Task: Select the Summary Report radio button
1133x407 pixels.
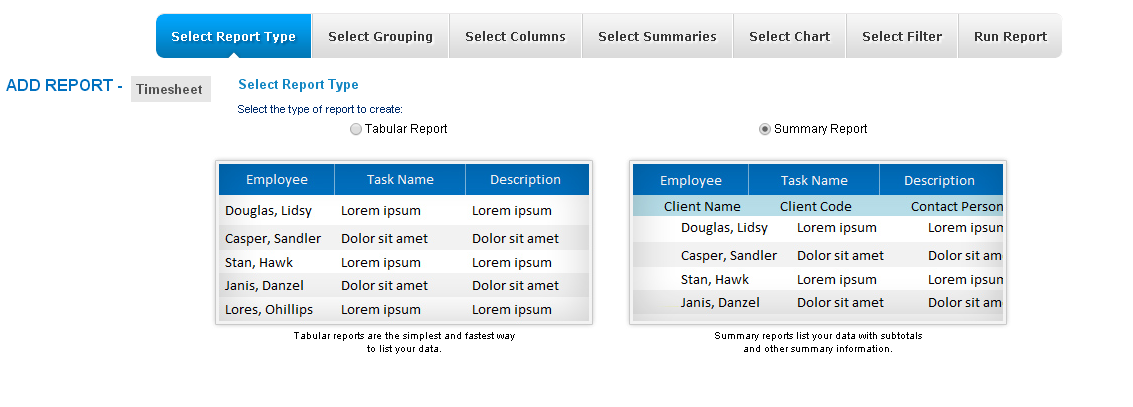Action: tap(764, 129)
